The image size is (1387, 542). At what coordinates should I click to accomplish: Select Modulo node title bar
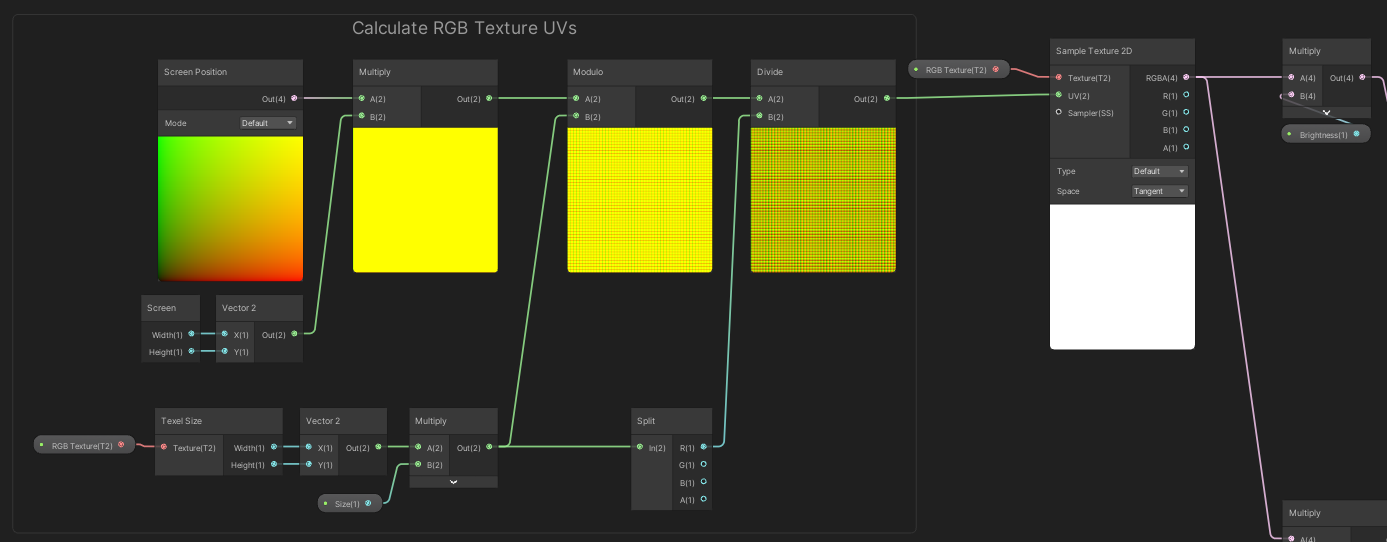click(x=640, y=72)
